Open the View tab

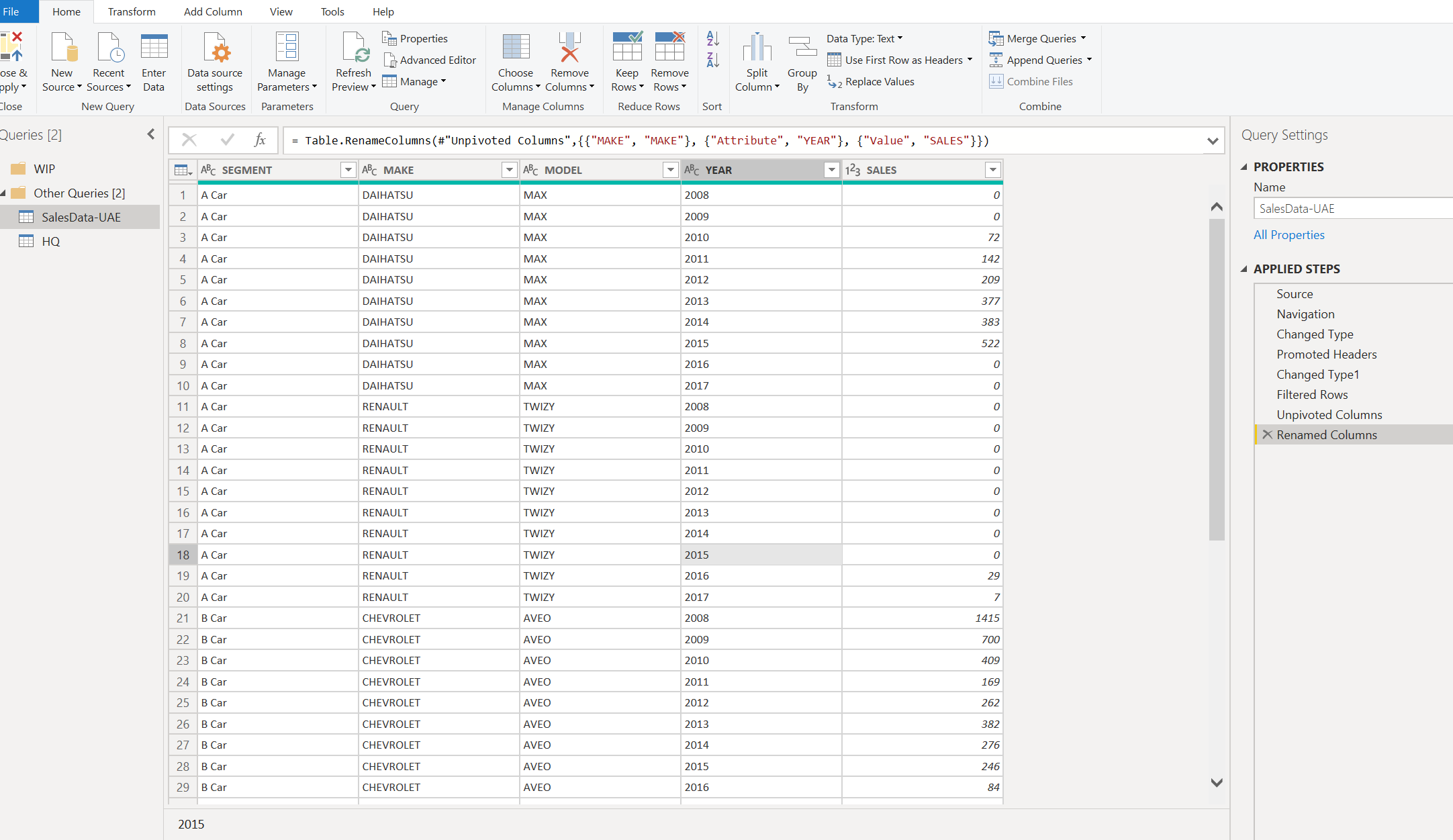[281, 12]
